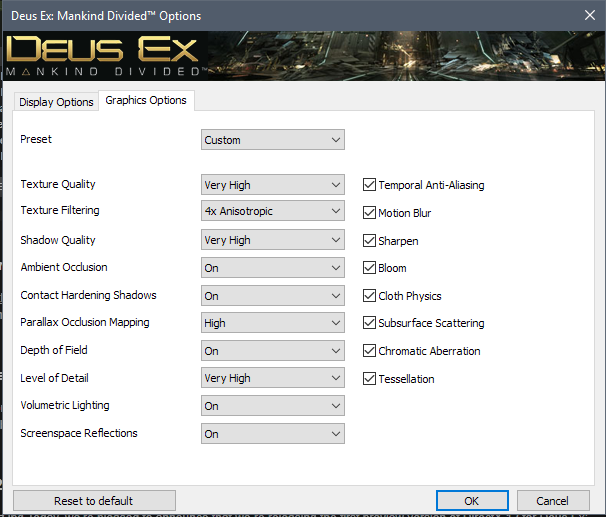
Task: Click the Volumetric Lighting label
Action: pyautogui.click(x=65, y=405)
